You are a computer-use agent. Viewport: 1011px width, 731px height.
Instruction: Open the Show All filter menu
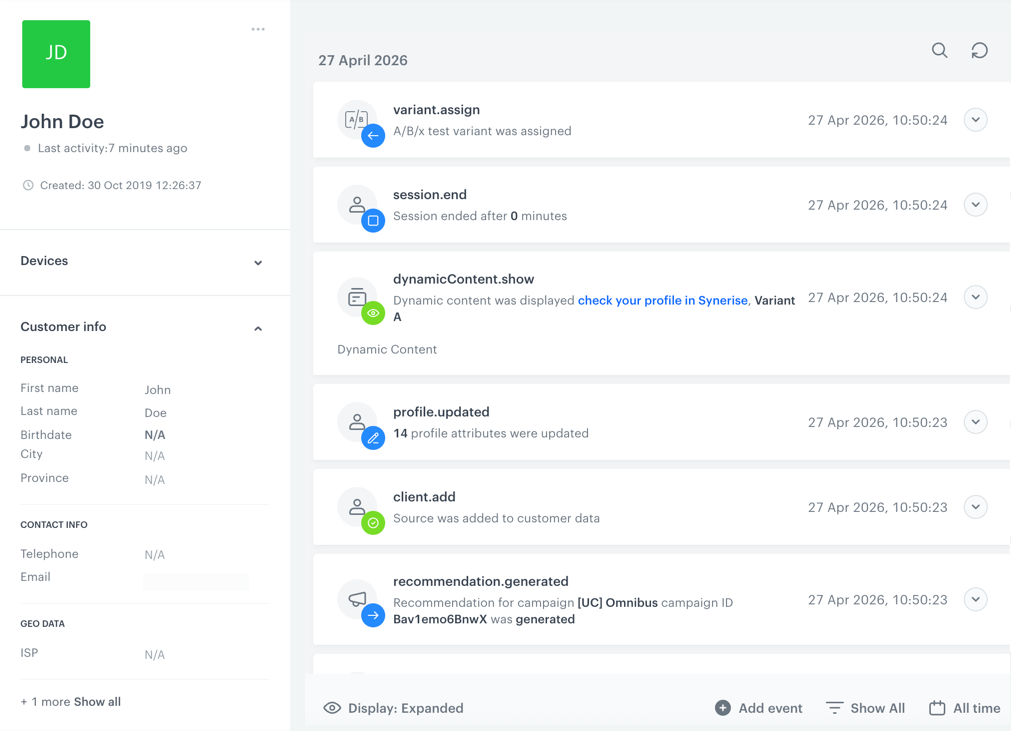(865, 708)
